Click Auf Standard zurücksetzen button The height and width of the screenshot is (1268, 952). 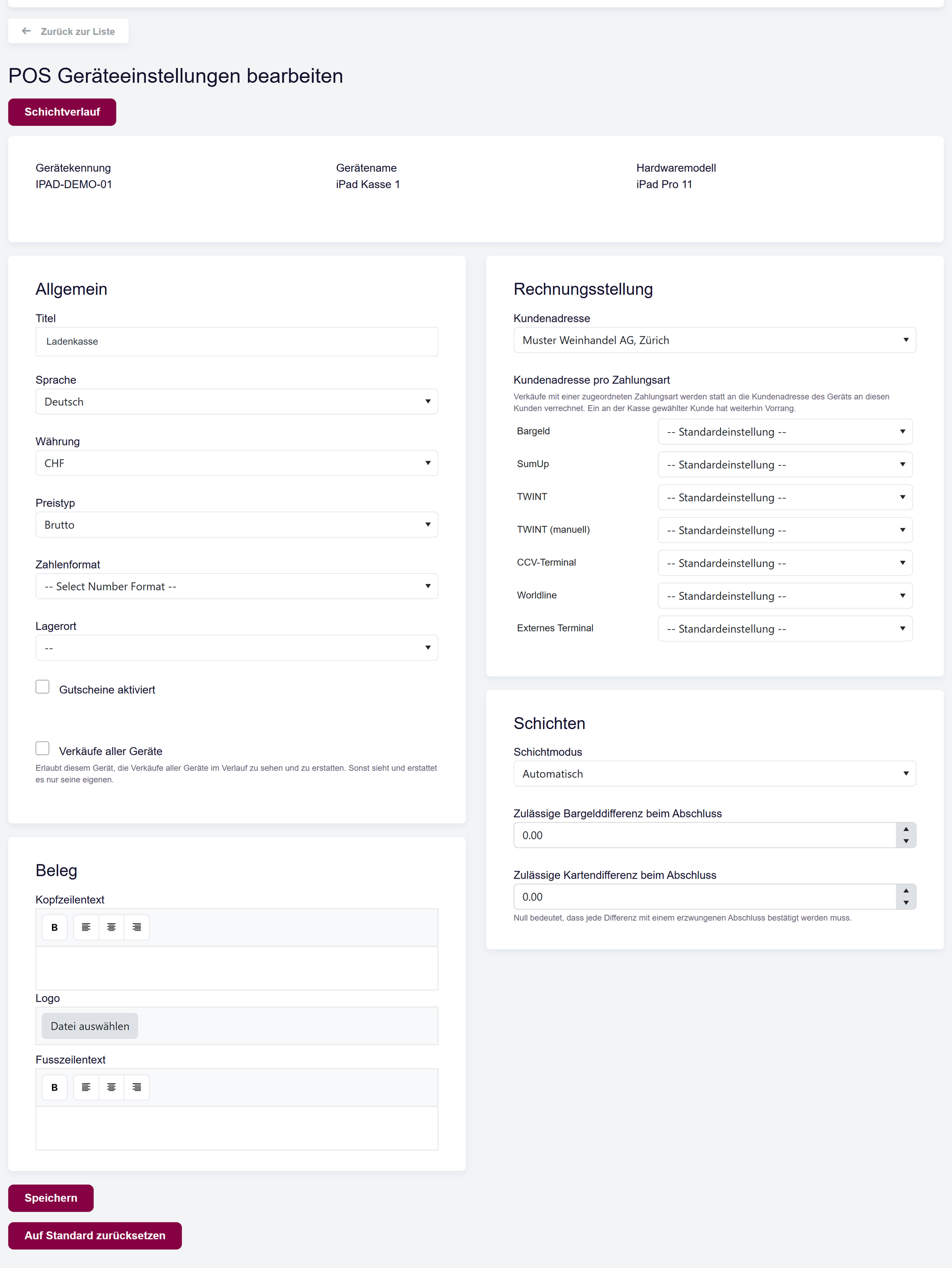click(95, 1235)
